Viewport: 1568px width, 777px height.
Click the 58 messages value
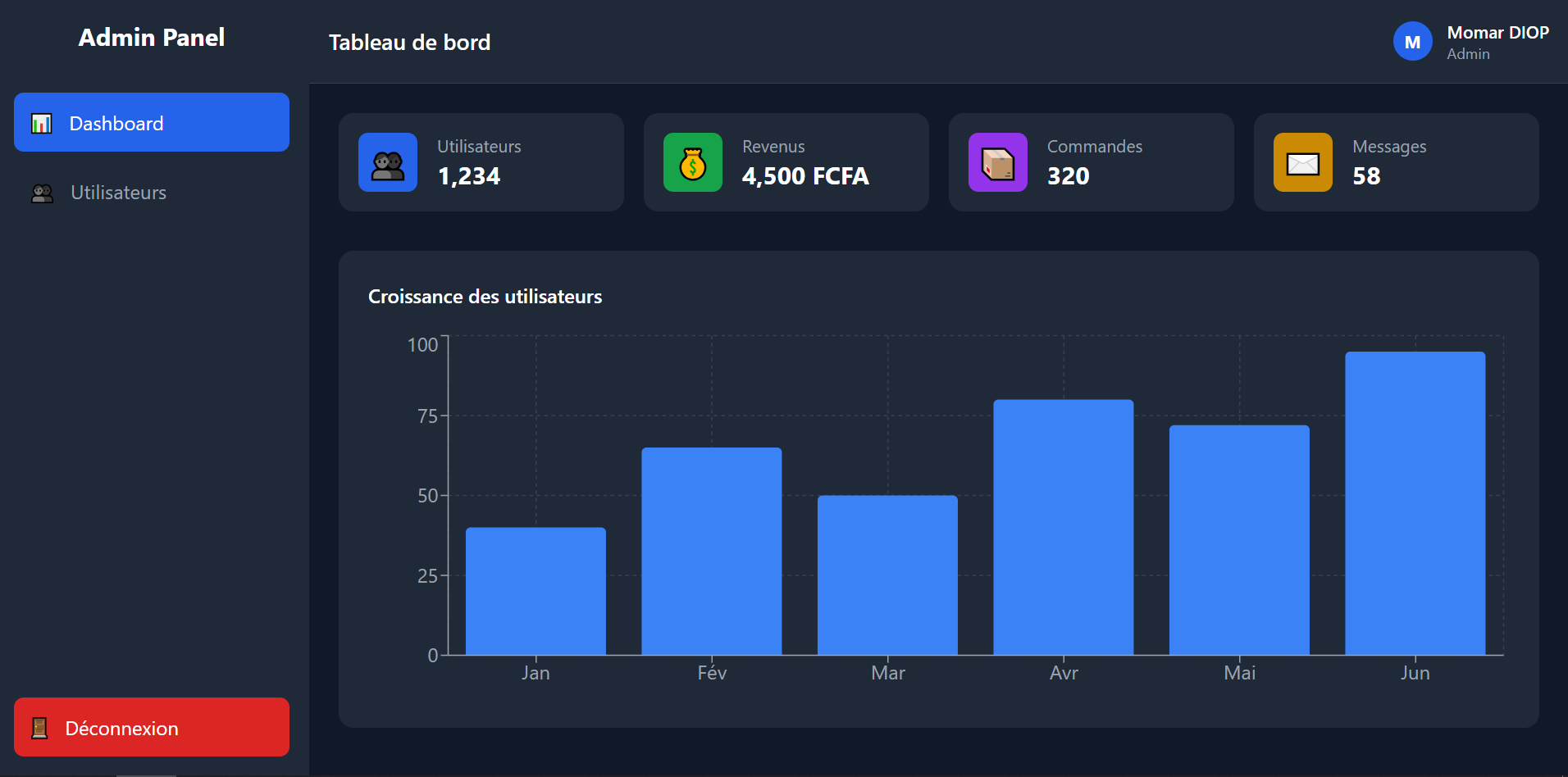tap(1366, 176)
